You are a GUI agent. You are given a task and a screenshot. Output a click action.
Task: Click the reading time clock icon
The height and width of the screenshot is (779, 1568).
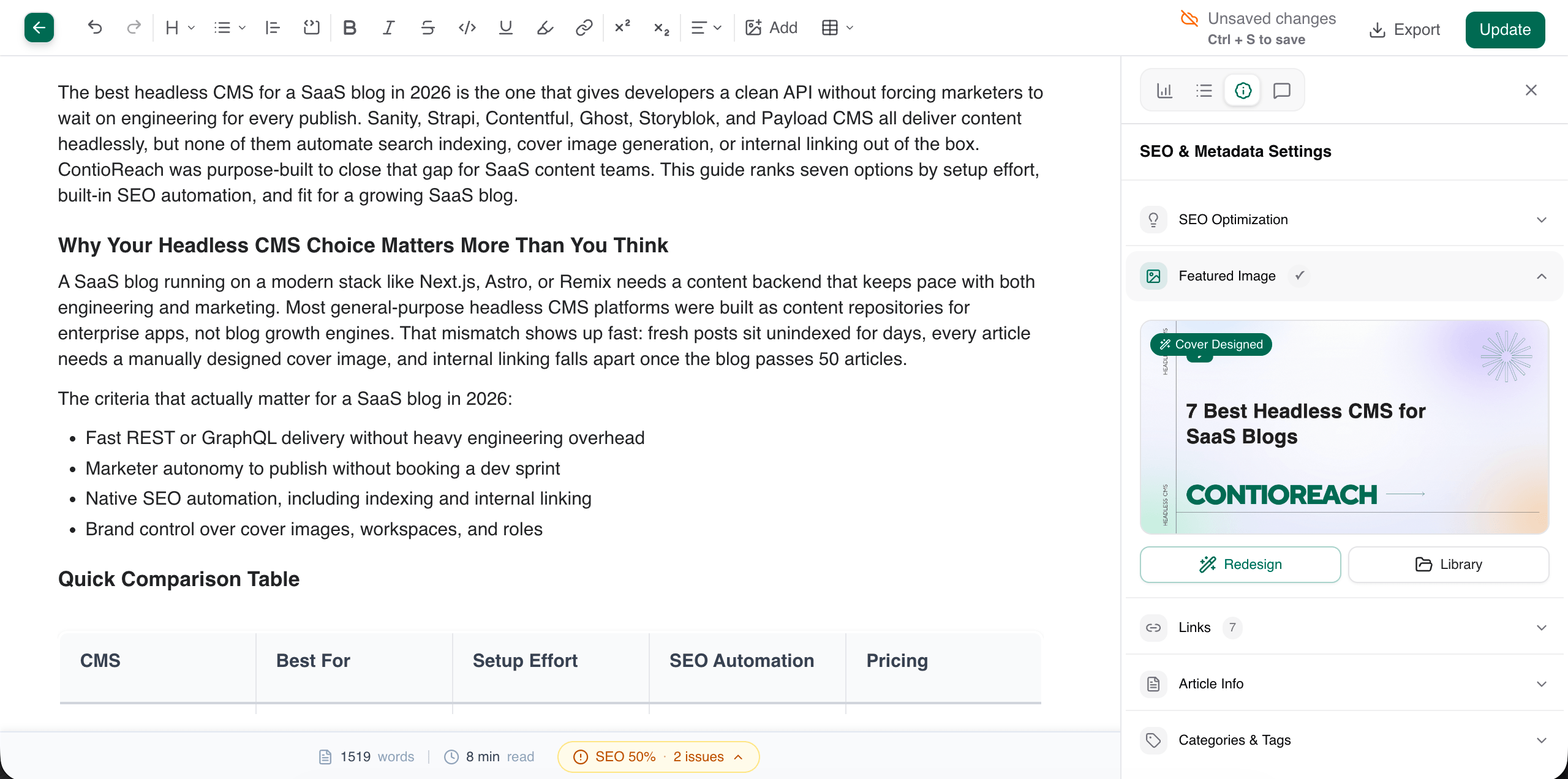[451, 757]
